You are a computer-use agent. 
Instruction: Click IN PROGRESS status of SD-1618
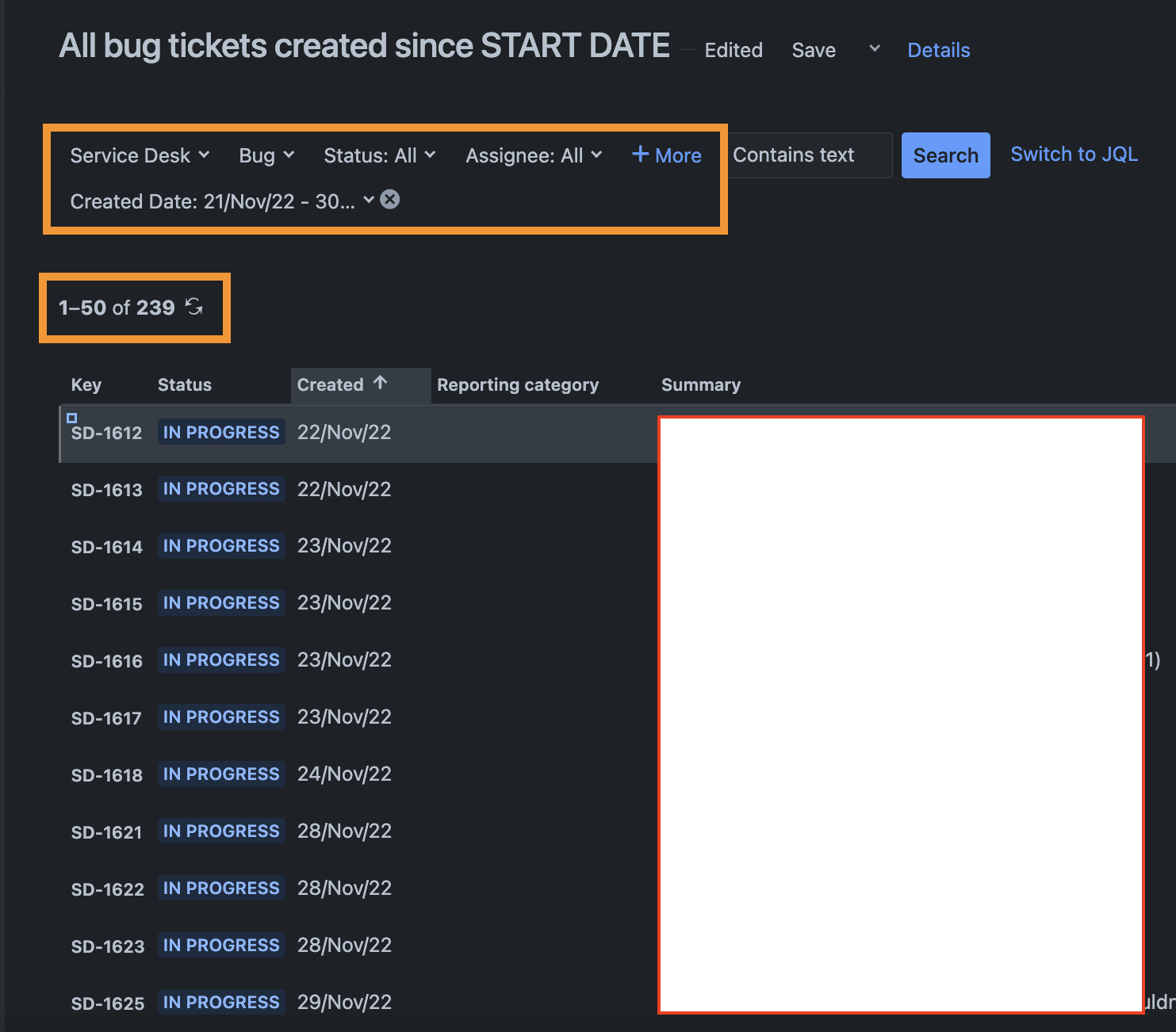[221, 774]
